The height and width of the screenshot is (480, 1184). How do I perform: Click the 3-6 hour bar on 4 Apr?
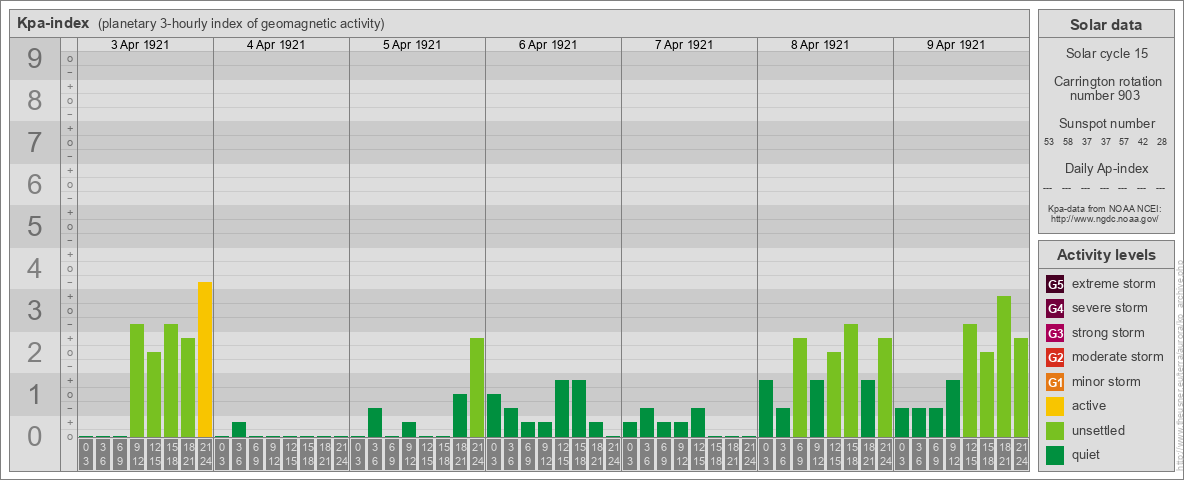coord(239,429)
